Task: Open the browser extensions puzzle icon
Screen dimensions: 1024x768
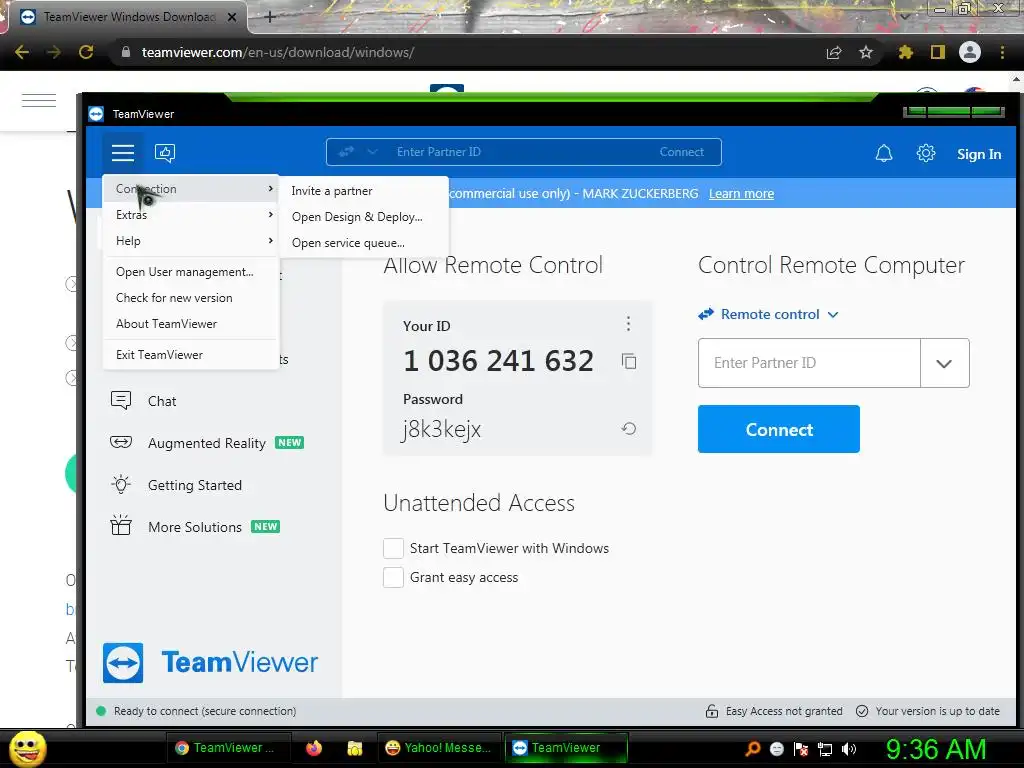Action: (x=905, y=52)
